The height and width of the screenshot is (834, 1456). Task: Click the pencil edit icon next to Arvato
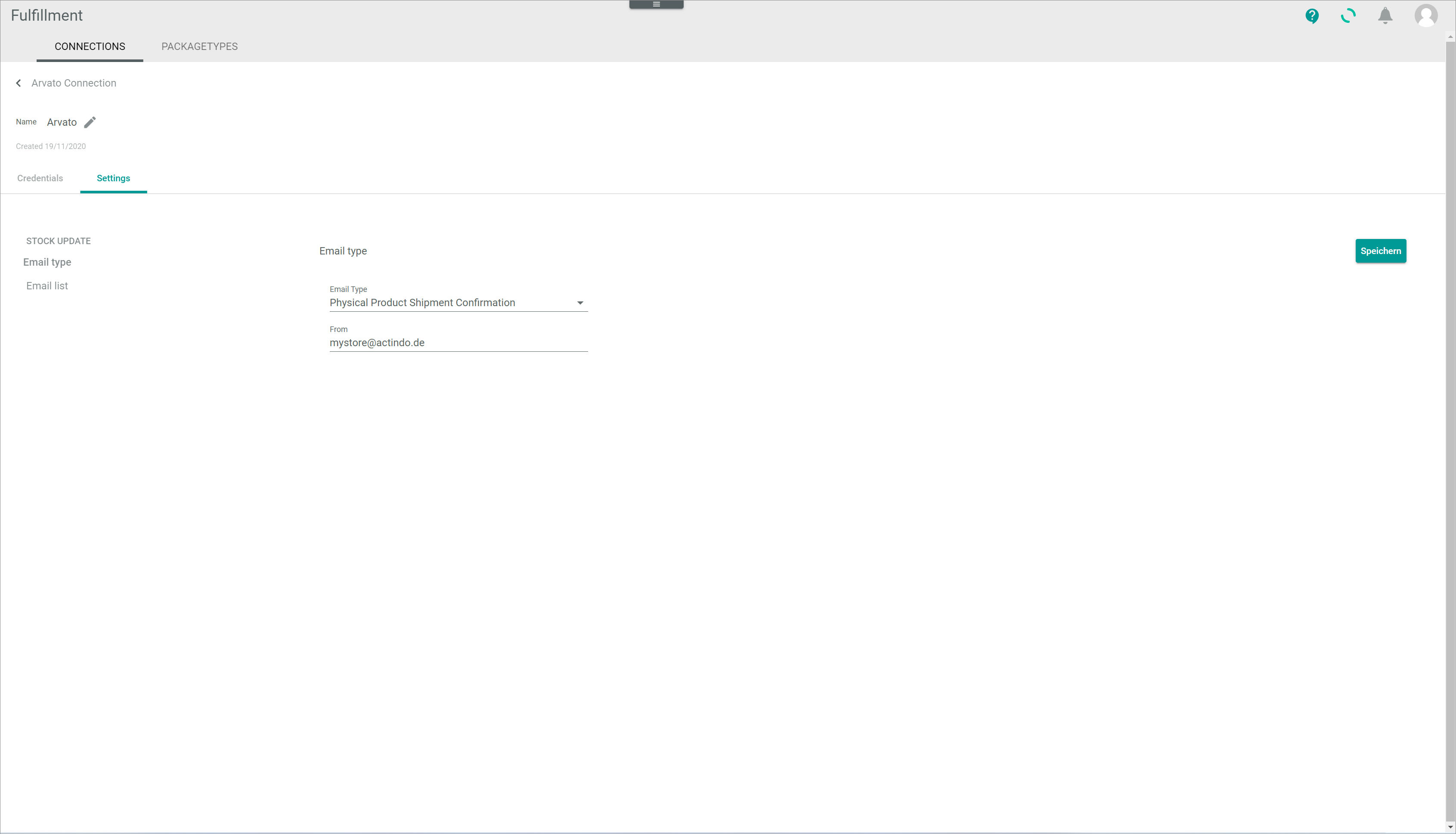pos(90,122)
